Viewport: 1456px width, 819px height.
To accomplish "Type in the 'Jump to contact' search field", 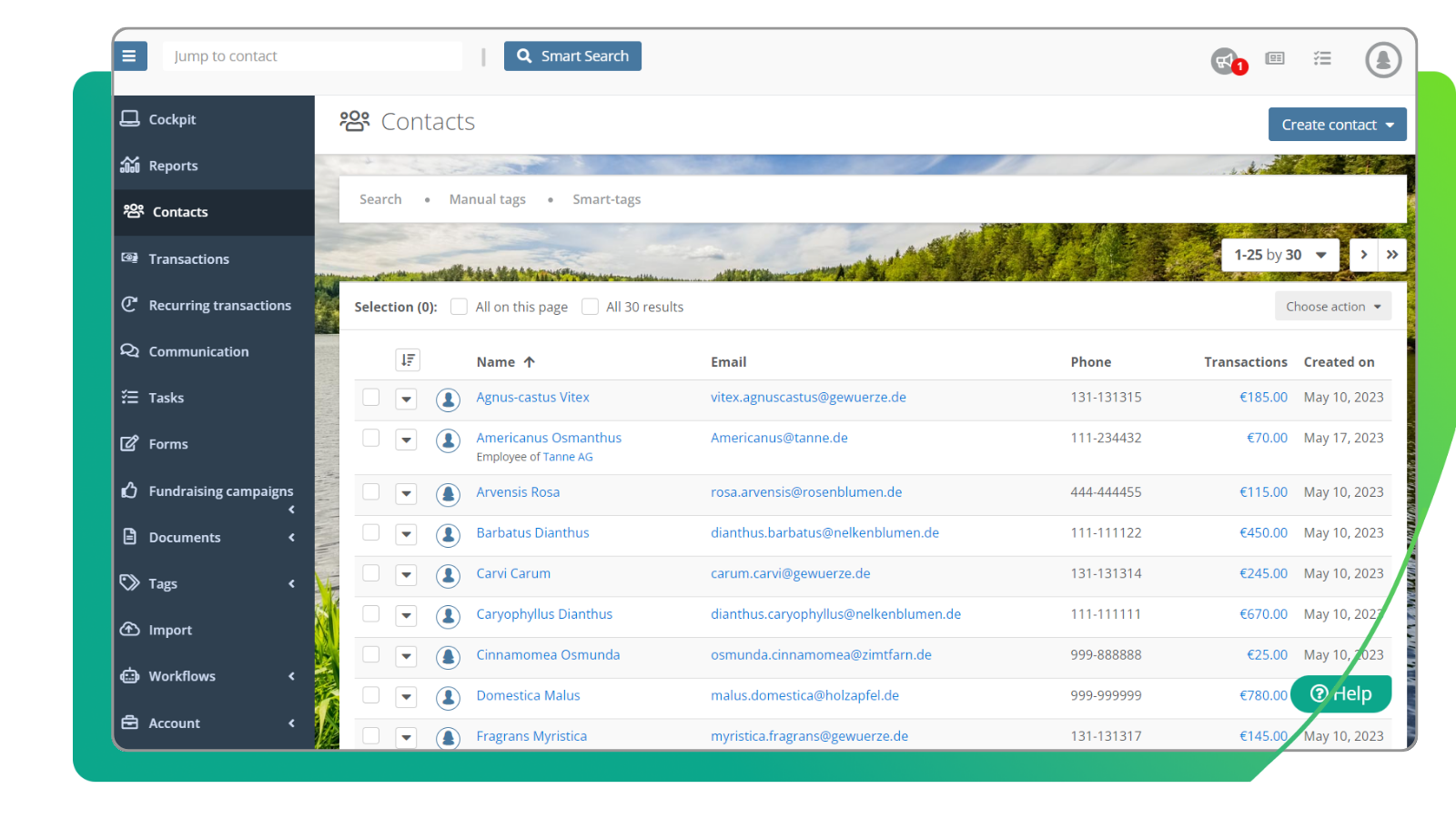I will [312, 56].
